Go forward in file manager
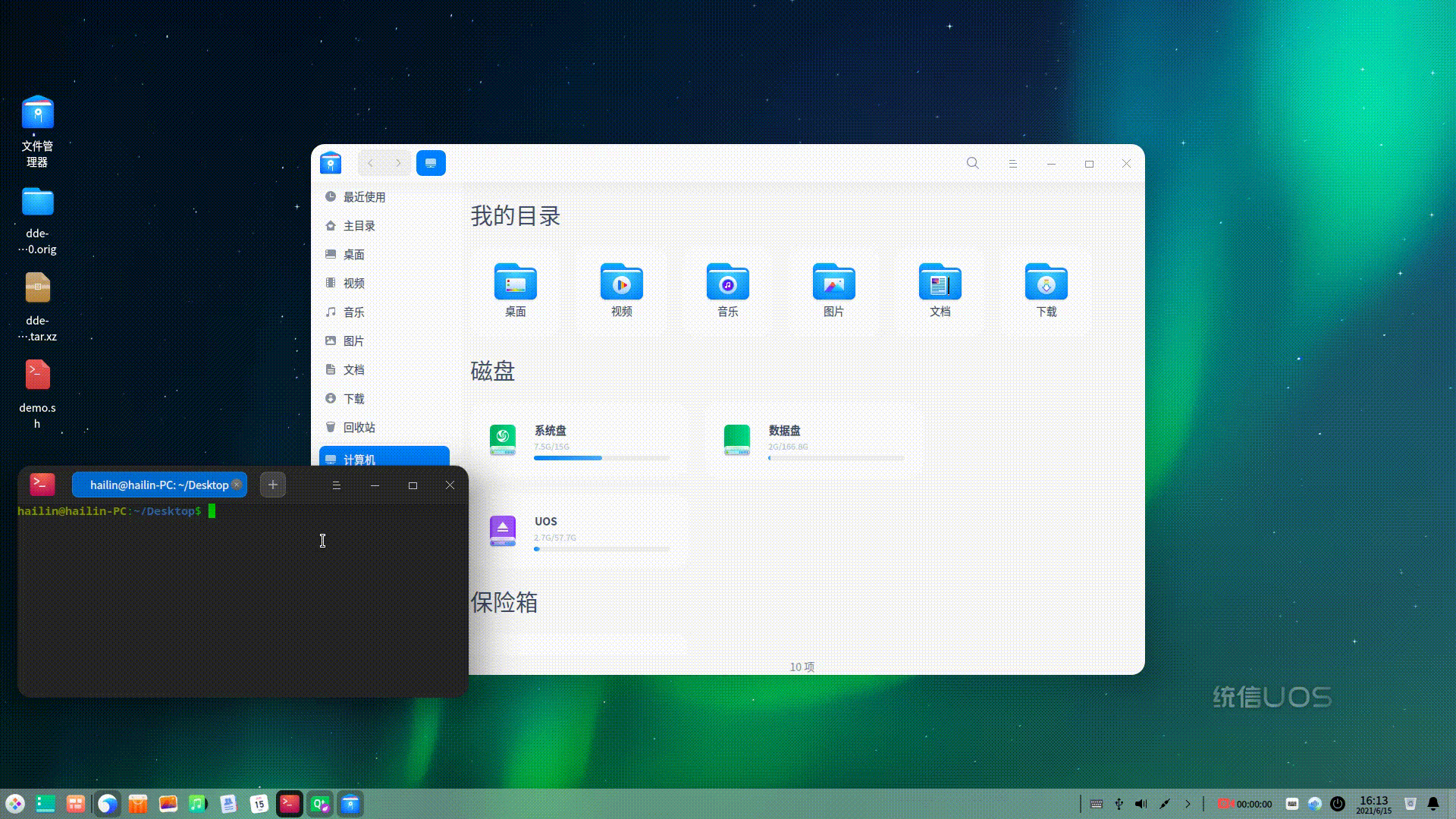This screenshot has height=819, width=1456. [x=398, y=163]
